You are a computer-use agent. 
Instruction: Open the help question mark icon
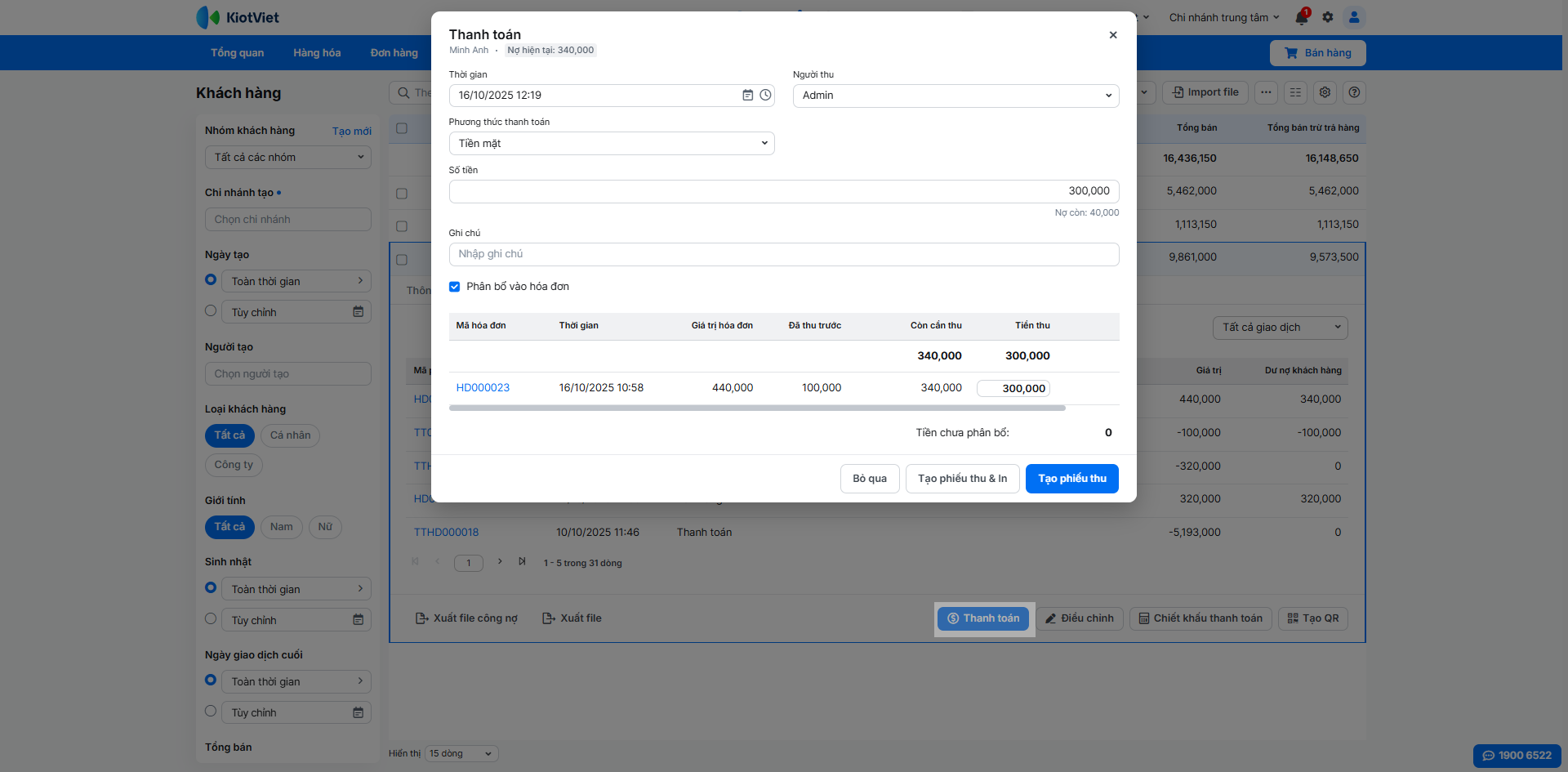pos(1354,92)
